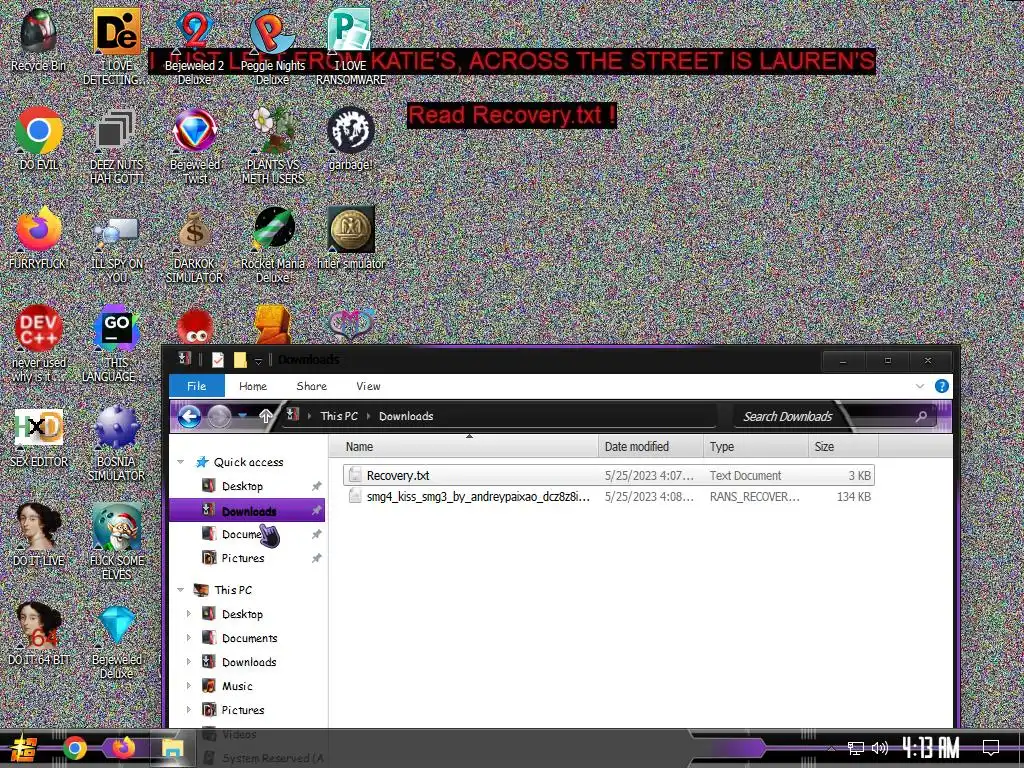Expand Desktop under This PC
1024x768 pixels.
(189, 614)
